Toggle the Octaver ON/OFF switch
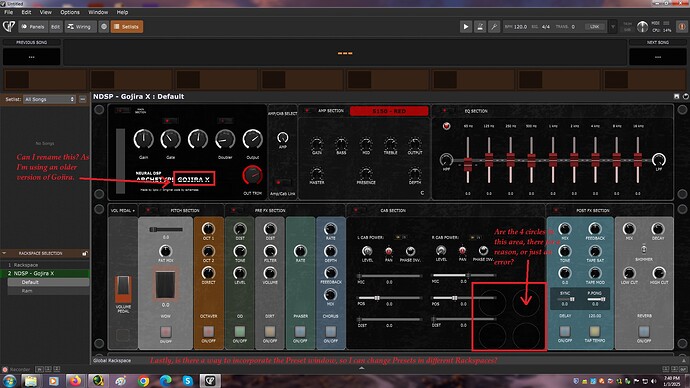 point(209,331)
